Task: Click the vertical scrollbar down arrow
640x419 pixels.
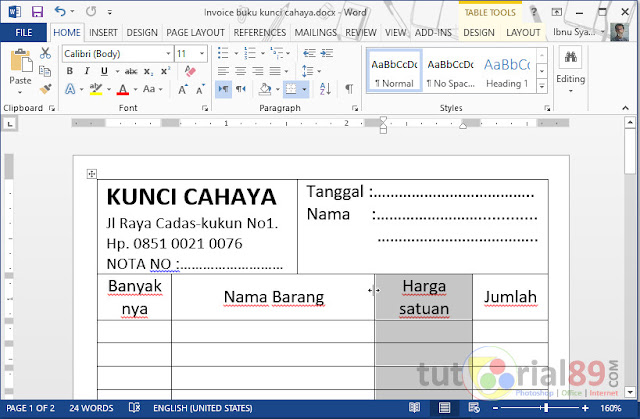Action: pos(630,392)
